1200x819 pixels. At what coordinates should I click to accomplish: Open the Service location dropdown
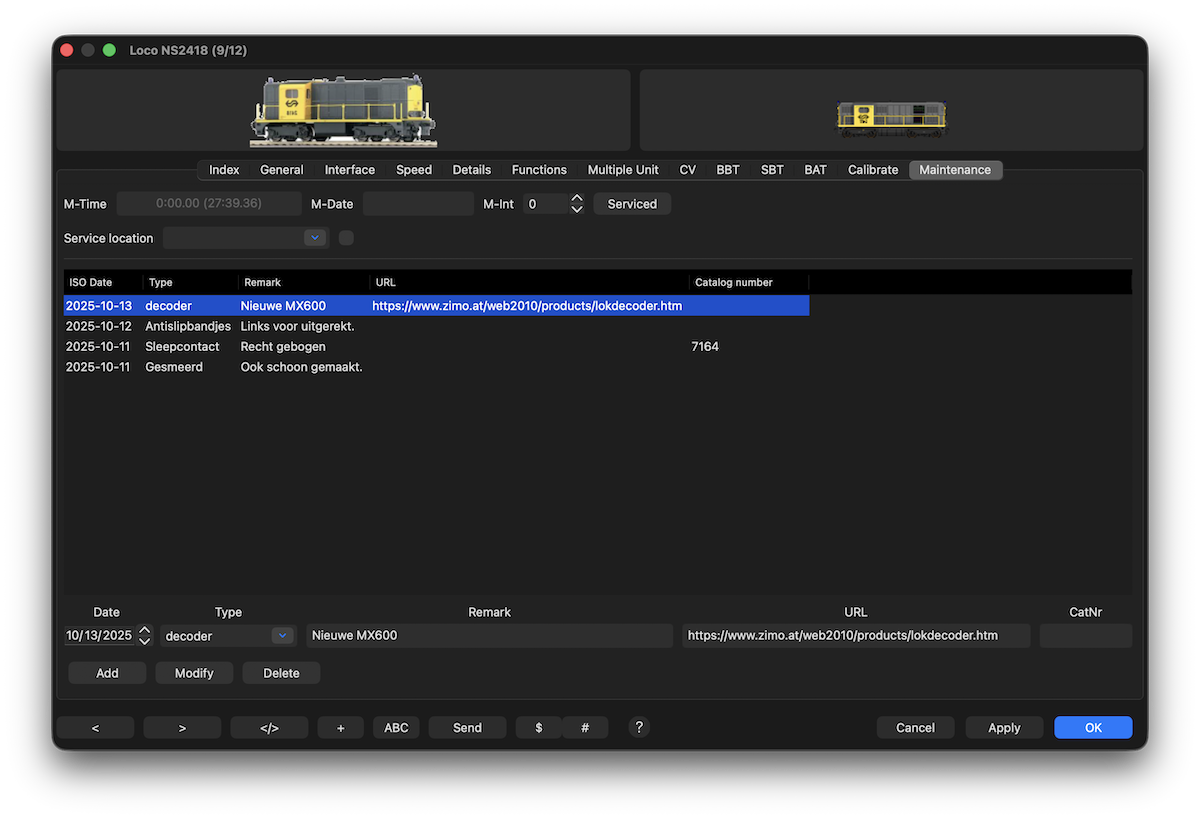point(314,238)
